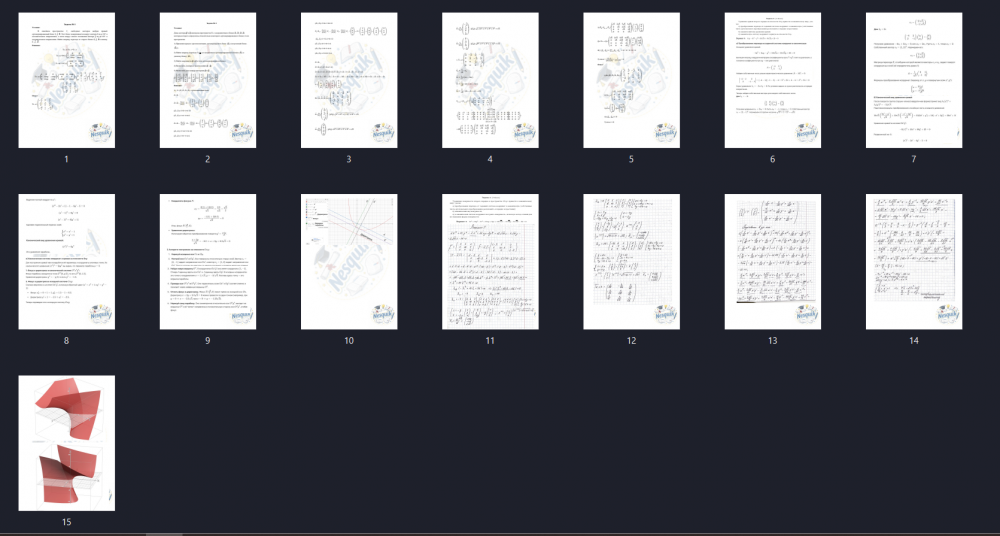
Task: Click page number label 2
Action: tap(208, 160)
